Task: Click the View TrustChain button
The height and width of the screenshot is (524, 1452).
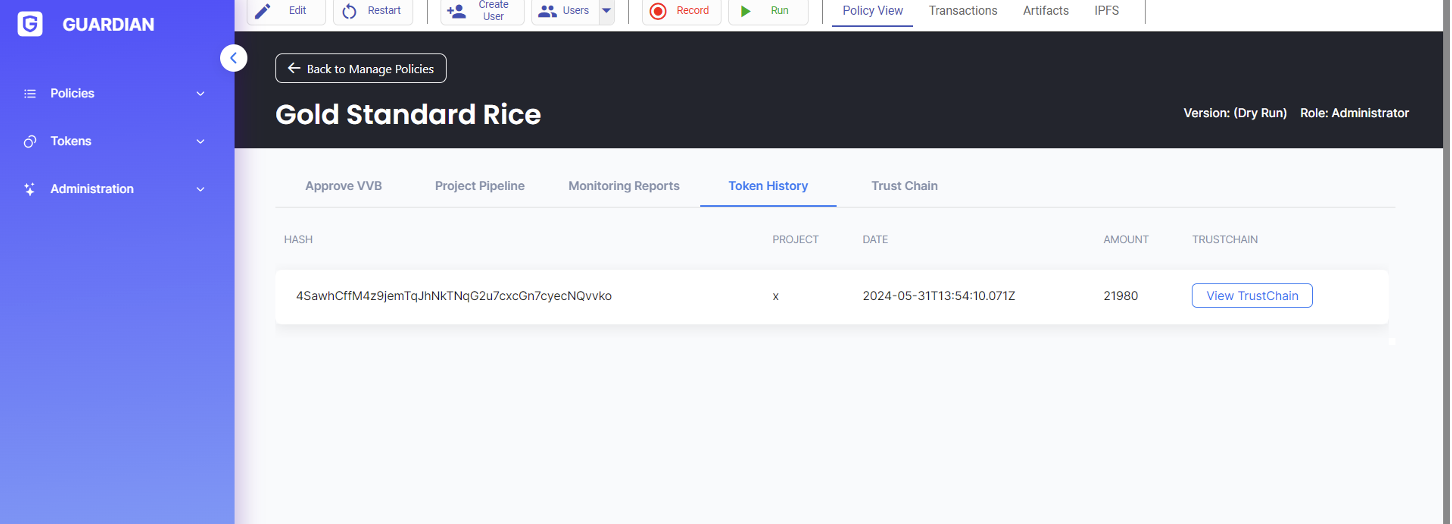Action: coord(1251,296)
